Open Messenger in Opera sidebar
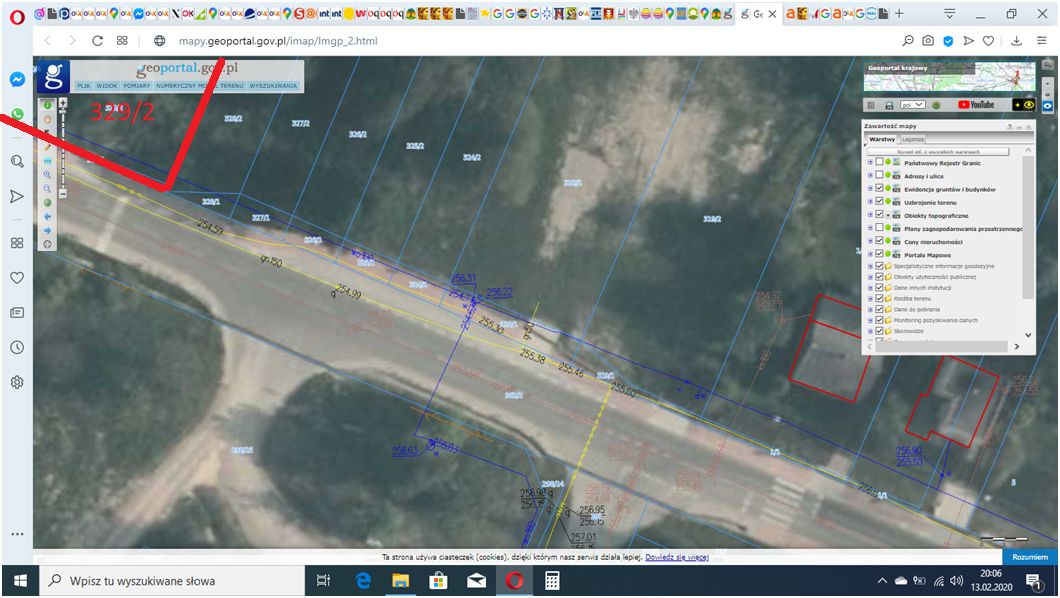This screenshot has width=1060, height=598. [x=17, y=79]
